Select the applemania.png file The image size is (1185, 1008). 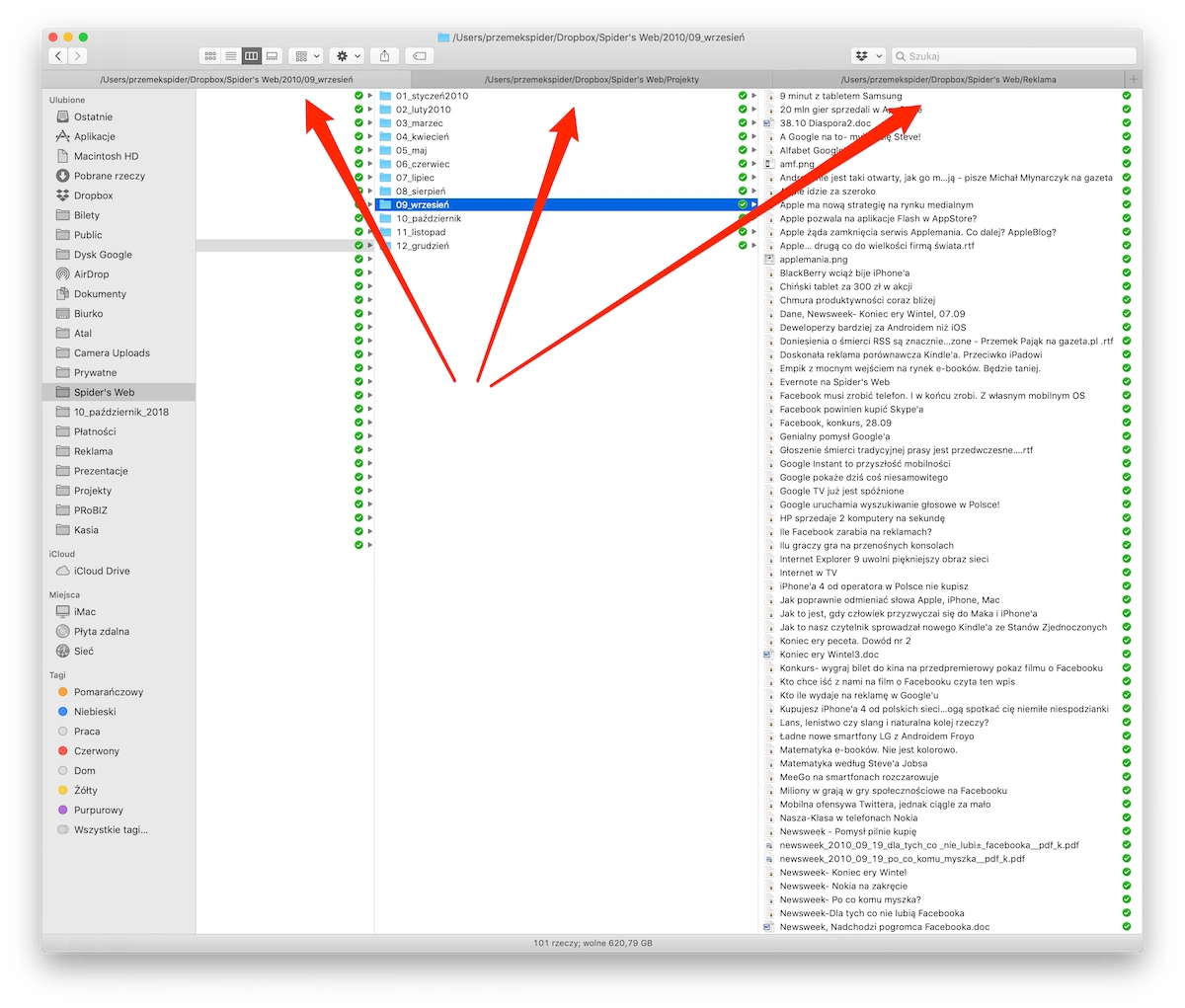[x=813, y=260]
